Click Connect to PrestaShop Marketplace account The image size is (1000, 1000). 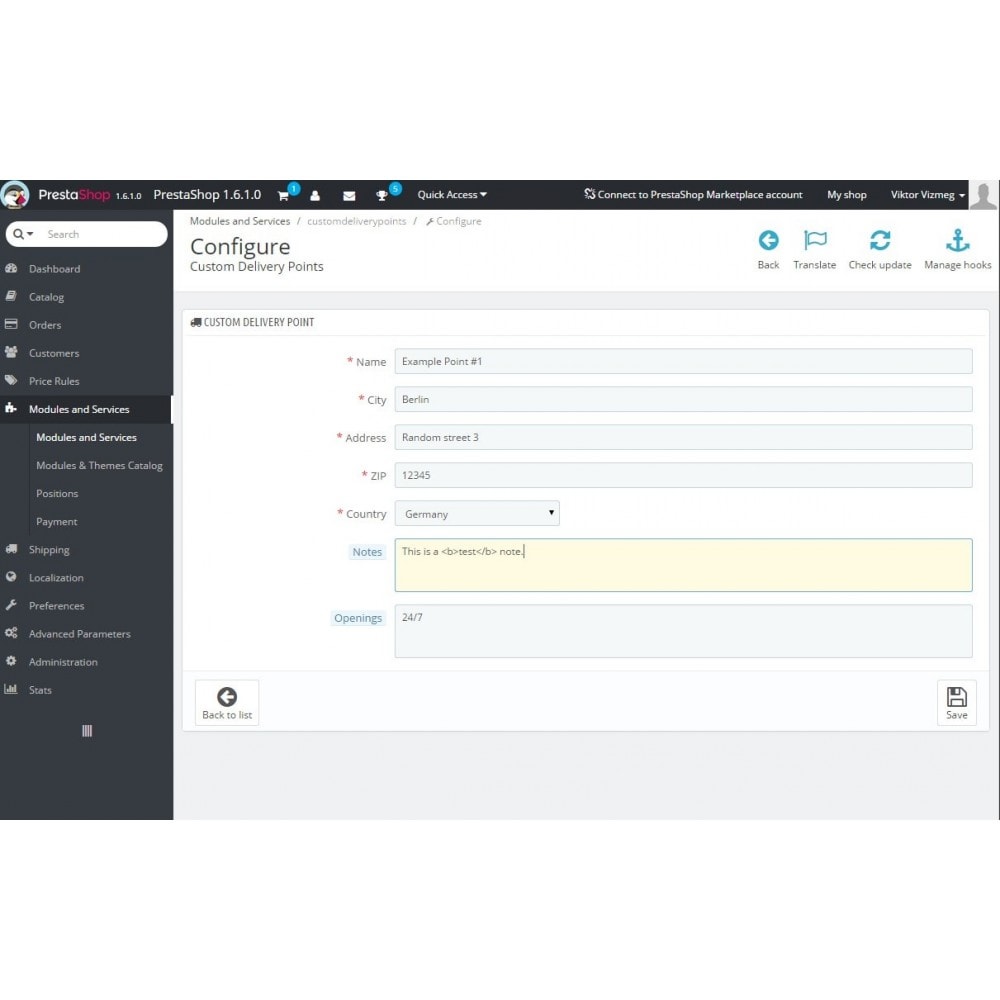693,195
